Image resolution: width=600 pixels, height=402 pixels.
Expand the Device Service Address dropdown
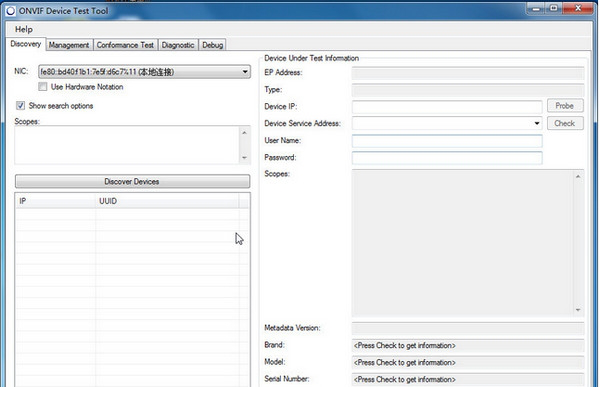point(537,123)
